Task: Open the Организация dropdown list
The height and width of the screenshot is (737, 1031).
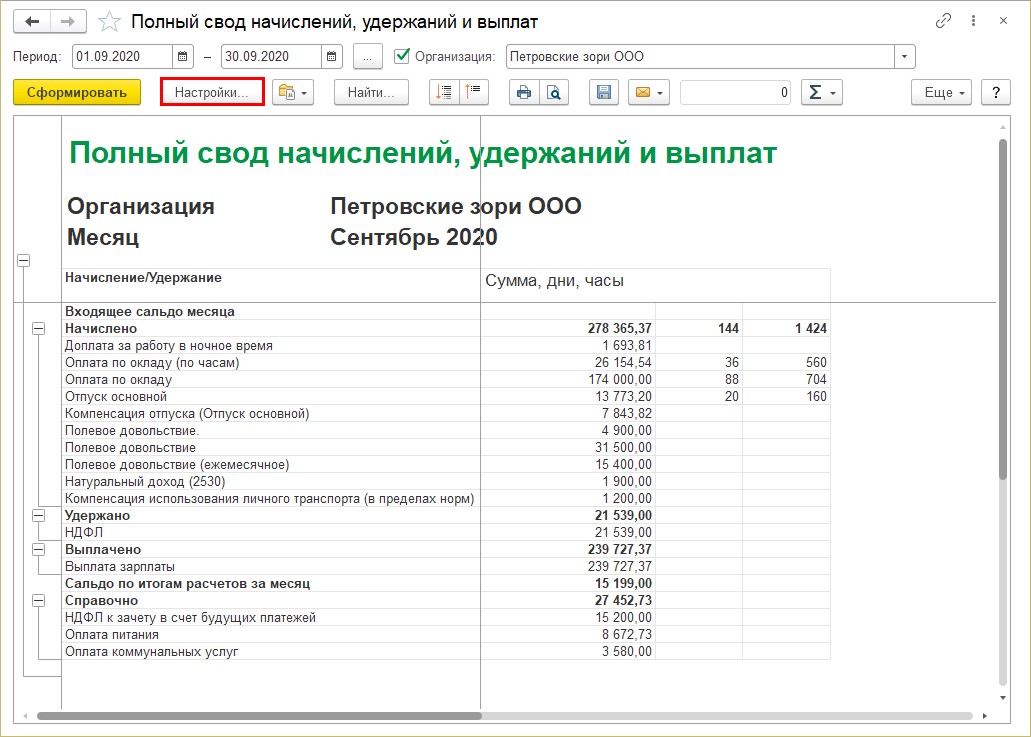Action: (904, 57)
